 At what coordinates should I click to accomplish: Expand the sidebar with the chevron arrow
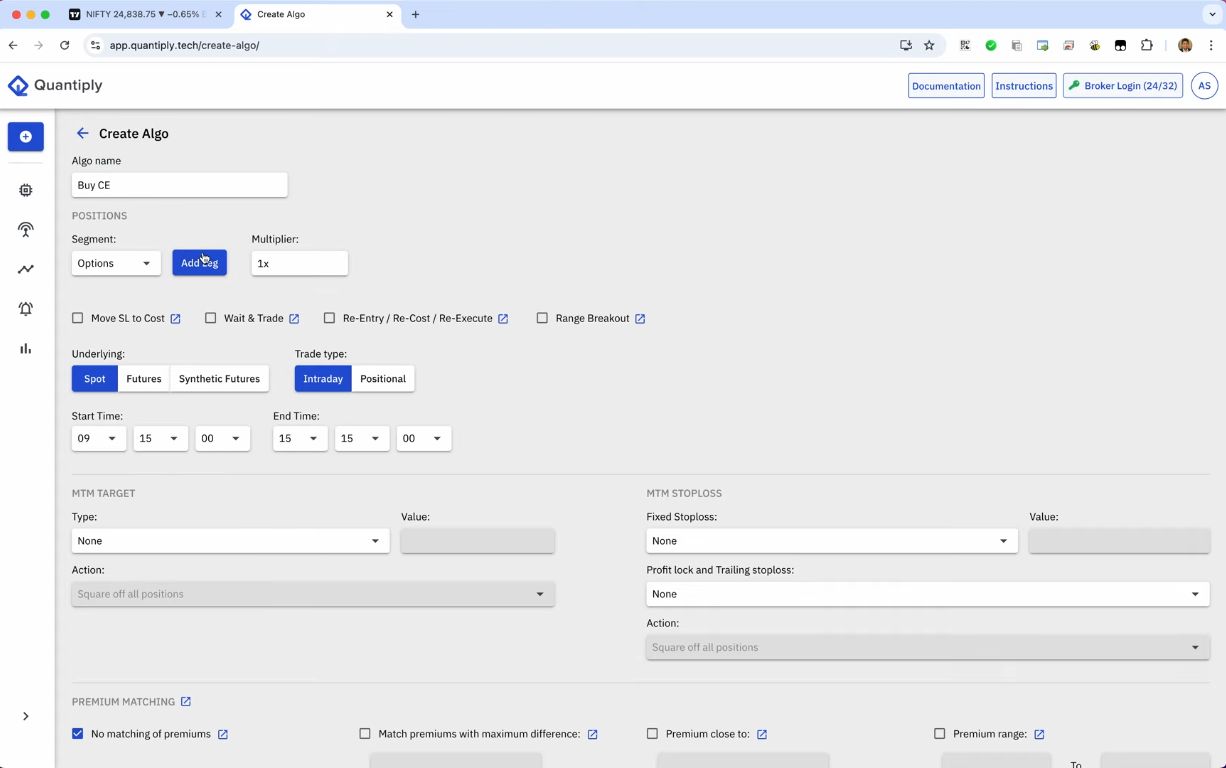click(x=26, y=716)
